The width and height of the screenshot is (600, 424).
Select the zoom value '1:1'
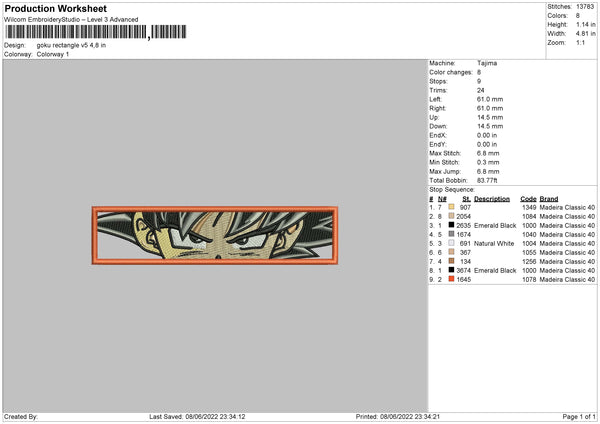coord(580,42)
